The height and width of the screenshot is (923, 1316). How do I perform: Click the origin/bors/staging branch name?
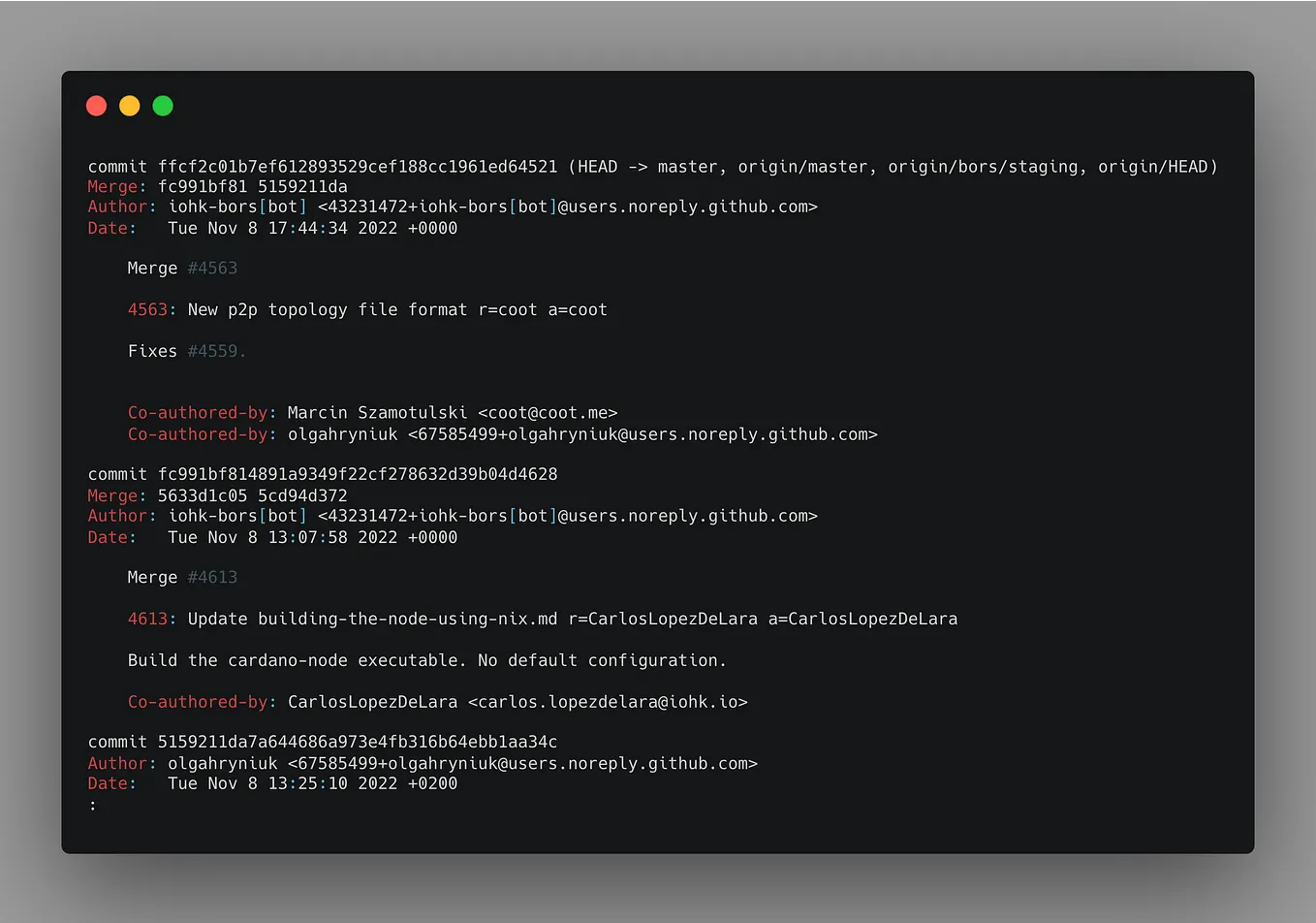point(982,166)
